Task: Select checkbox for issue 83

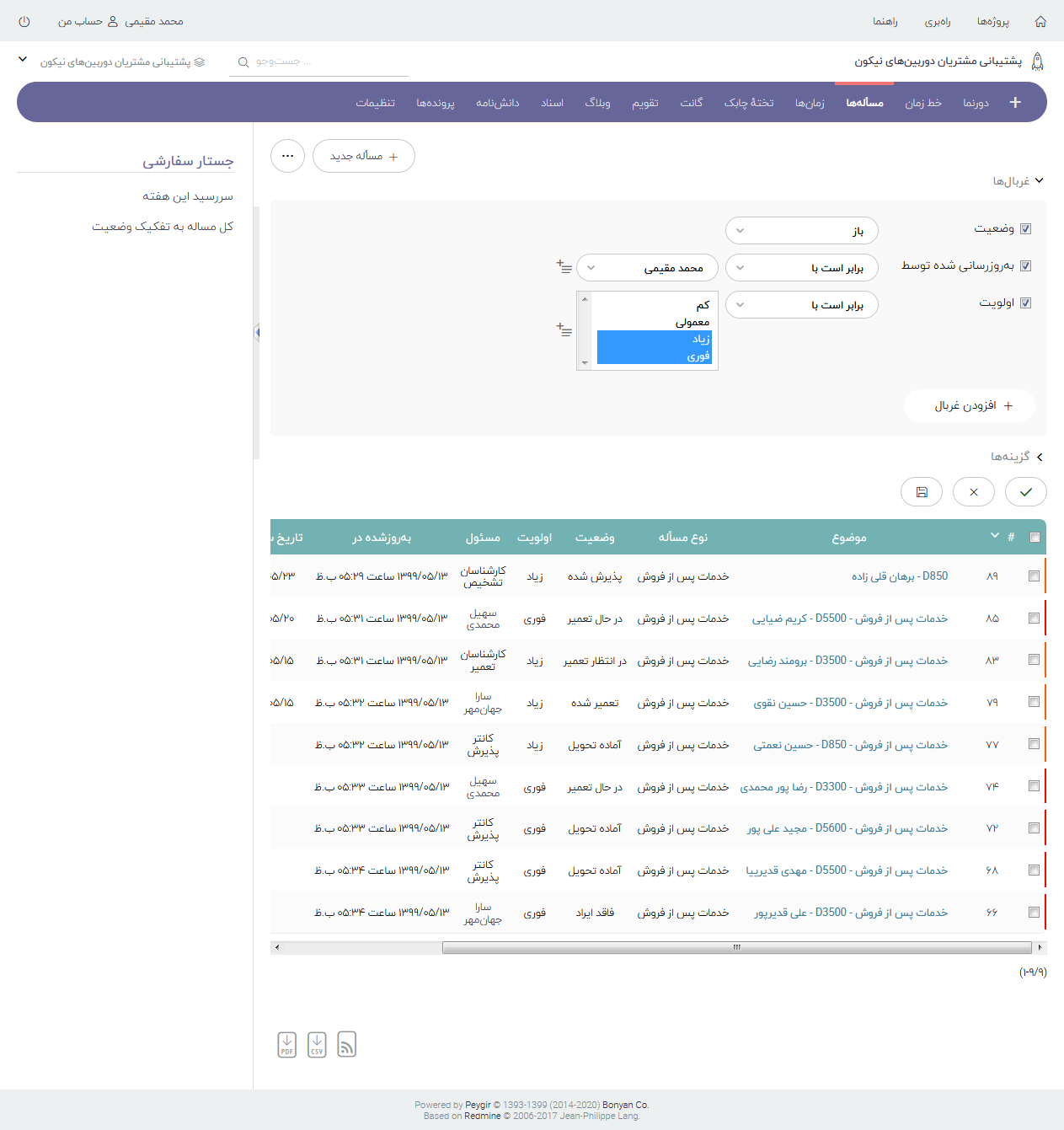Action: pyautogui.click(x=1034, y=660)
